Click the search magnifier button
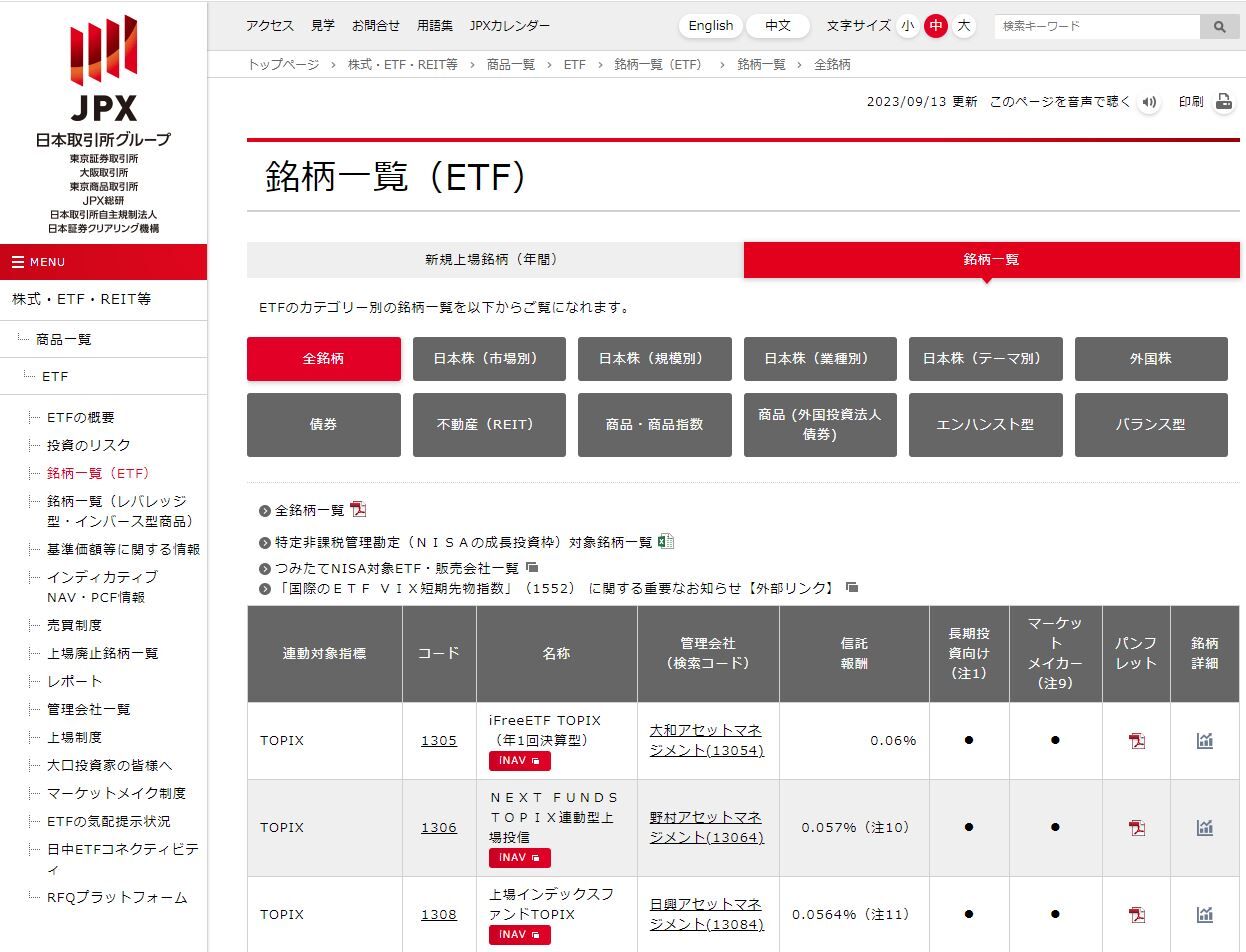This screenshot has width=1246, height=952. (x=1219, y=27)
